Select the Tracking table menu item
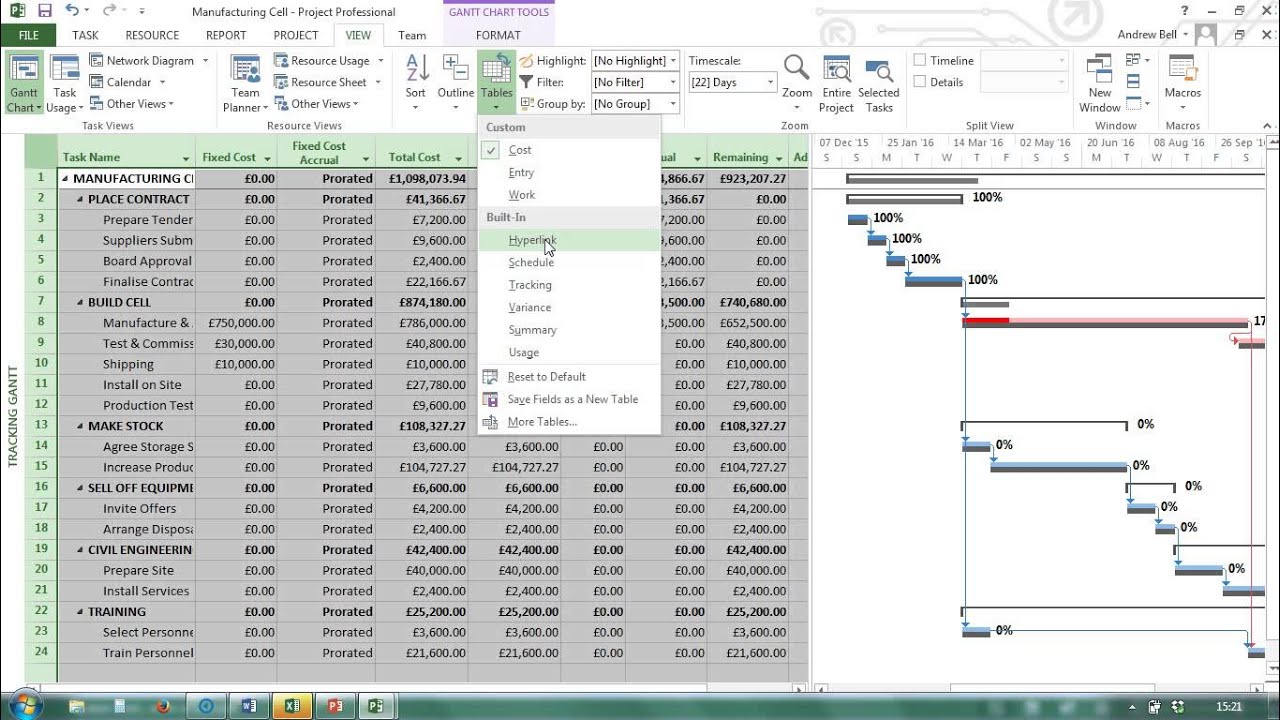 [569, 285]
